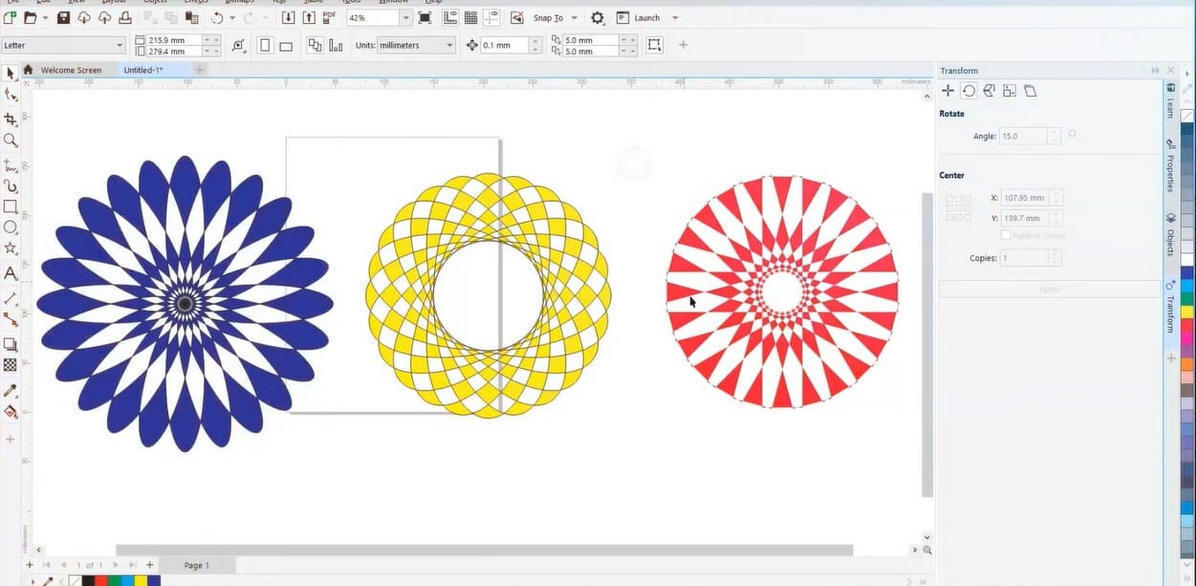
Task: Open the Properties docker tab
Action: tap(1170, 166)
